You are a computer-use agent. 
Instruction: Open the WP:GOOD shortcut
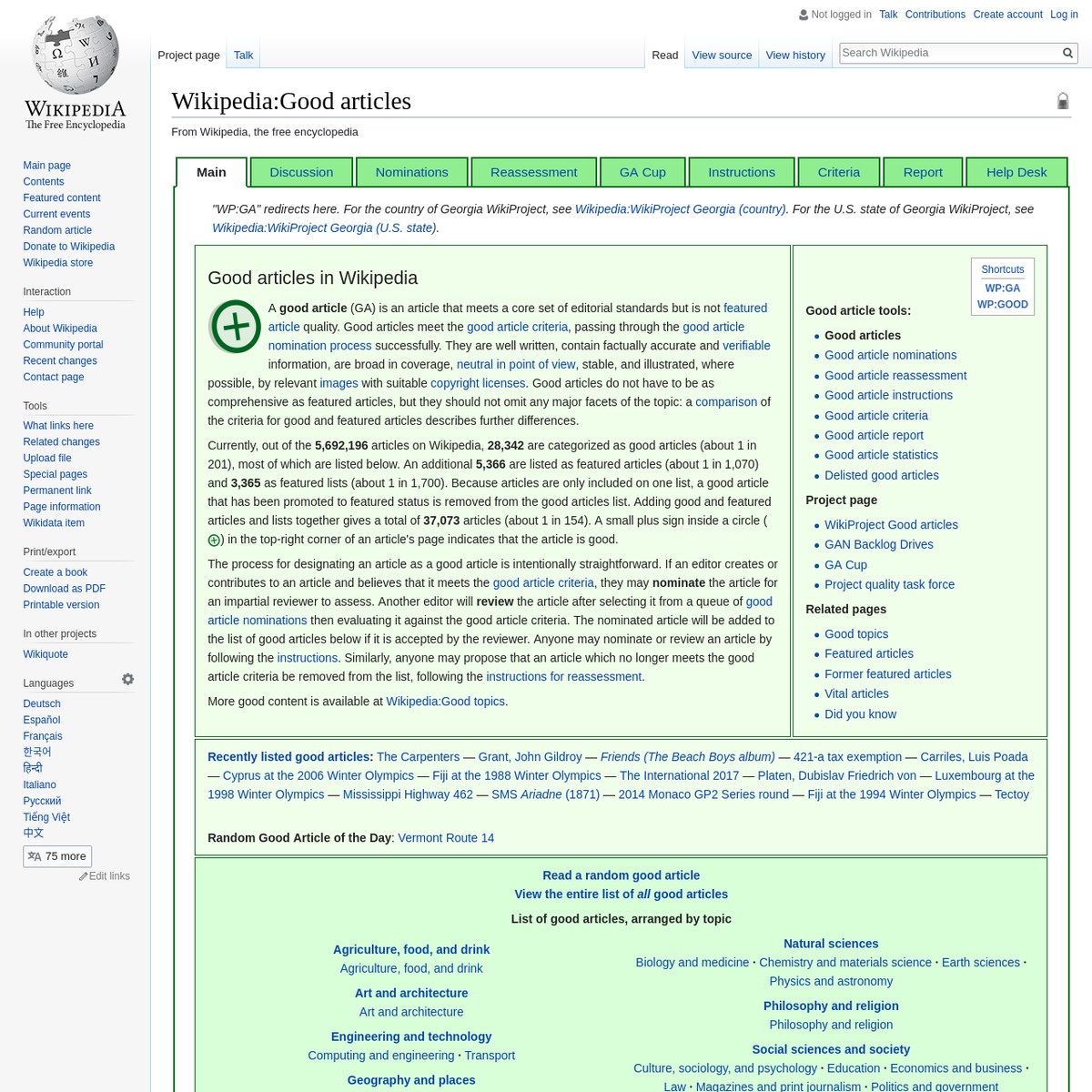click(1003, 305)
